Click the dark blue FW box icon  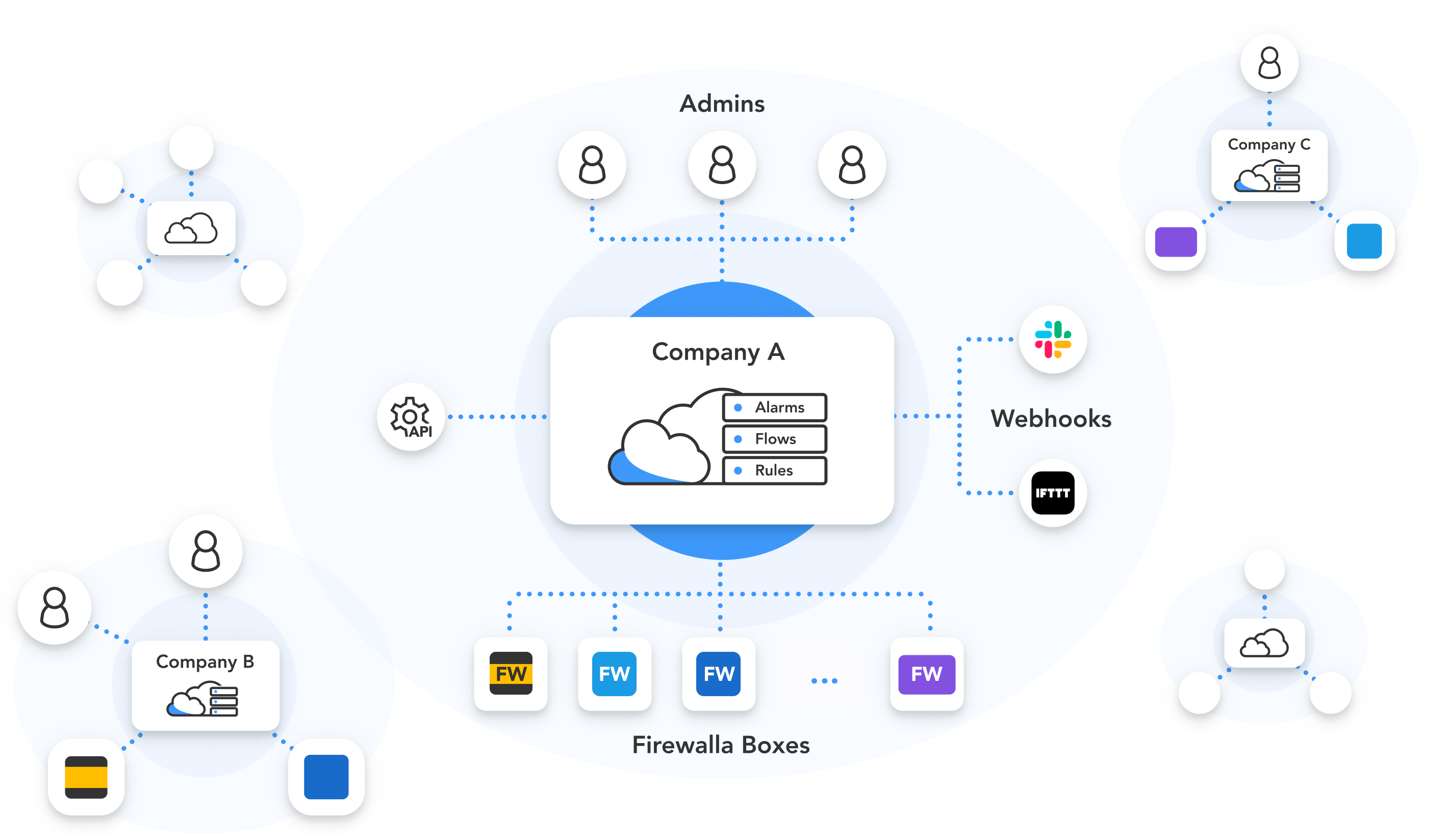tap(718, 674)
